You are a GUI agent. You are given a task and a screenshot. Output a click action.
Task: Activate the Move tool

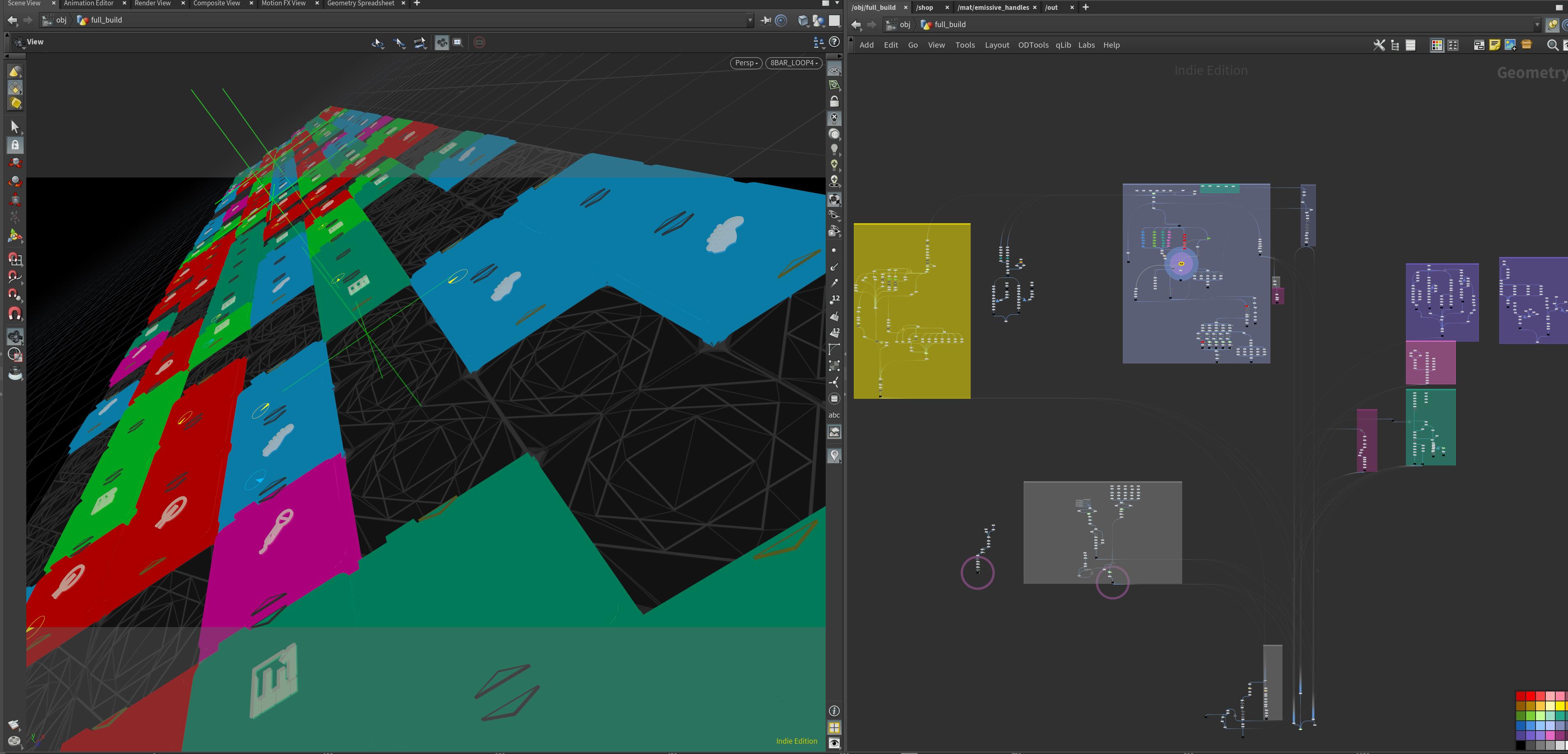(15, 163)
